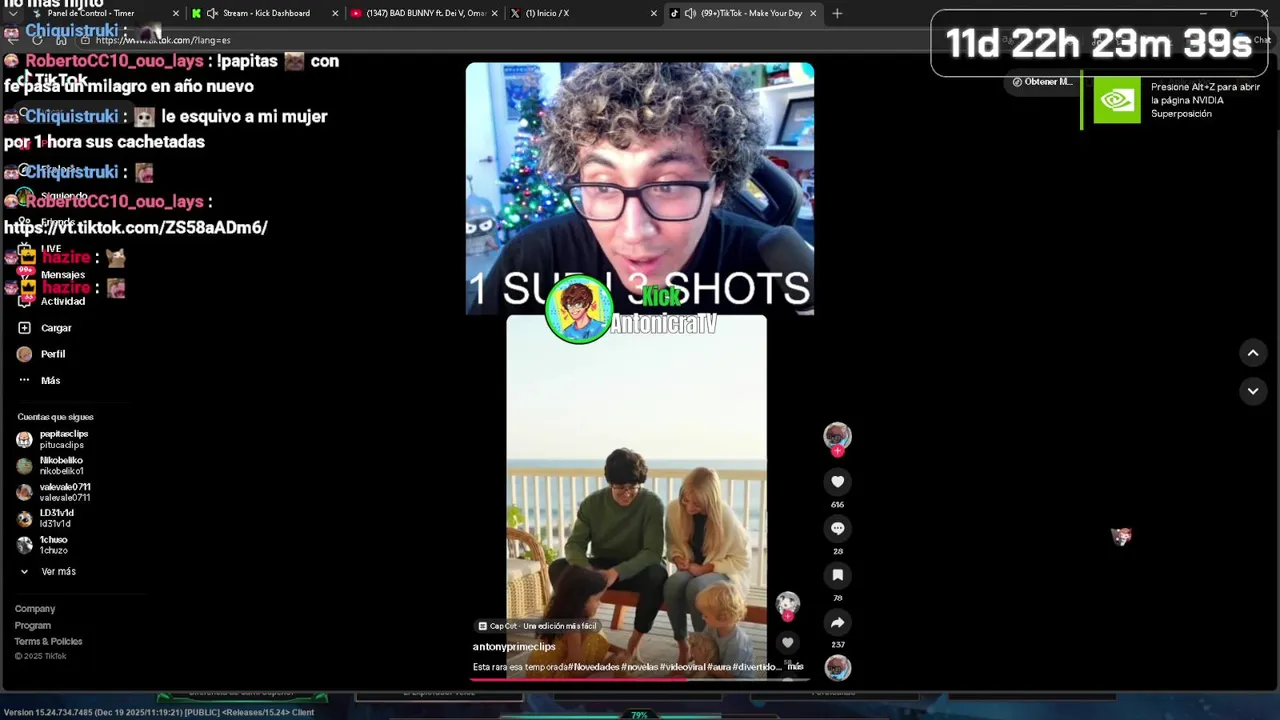Open the creator avatar above the like button
This screenshot has width=1280, height=720.
click(x=837, y=435)
